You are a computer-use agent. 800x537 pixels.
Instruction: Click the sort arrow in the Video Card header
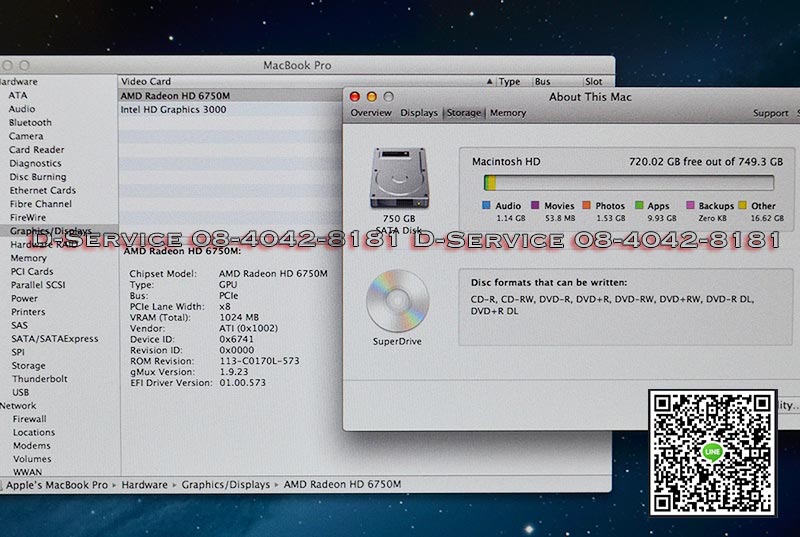[x=489, y=81]
